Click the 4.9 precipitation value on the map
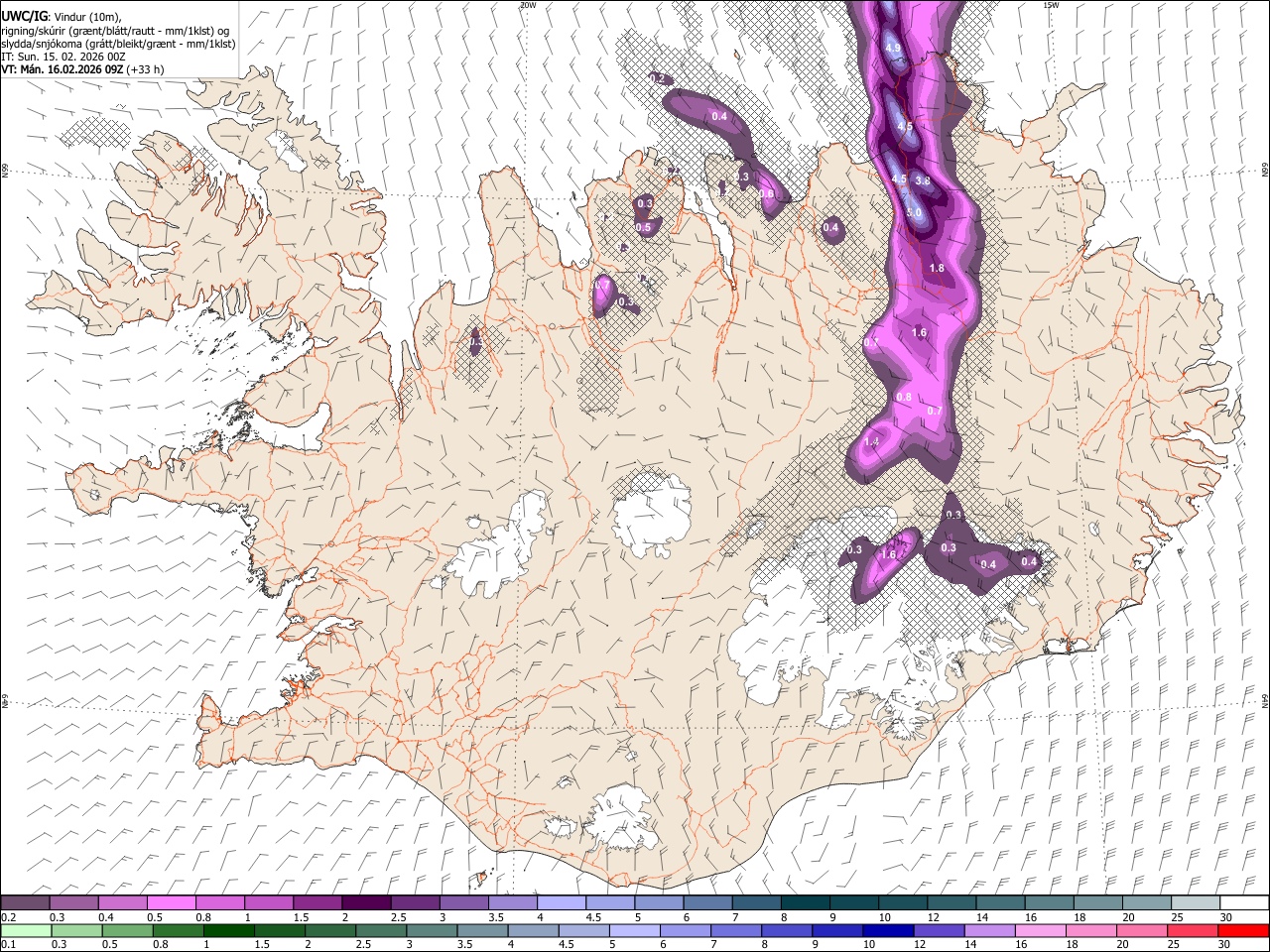Screen dimensions: 1270x952 click(893, 48)
